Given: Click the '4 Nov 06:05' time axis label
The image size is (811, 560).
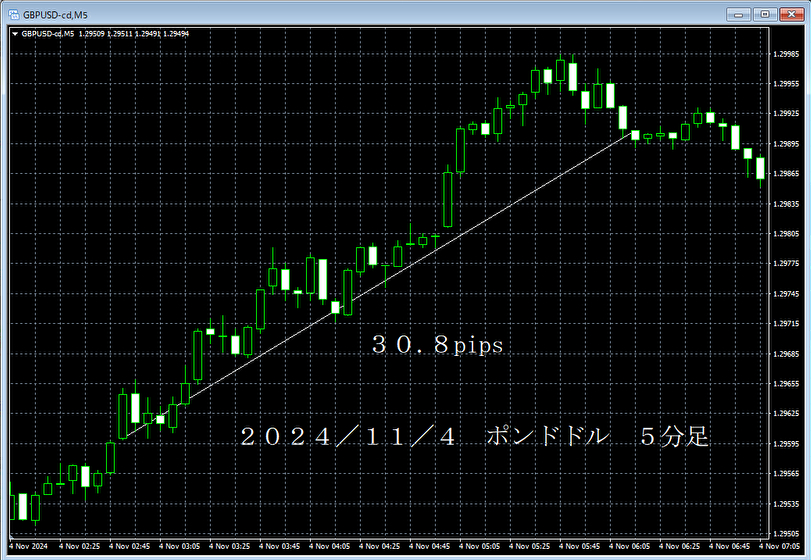Looking at the screenshot, I should point(629,546).
